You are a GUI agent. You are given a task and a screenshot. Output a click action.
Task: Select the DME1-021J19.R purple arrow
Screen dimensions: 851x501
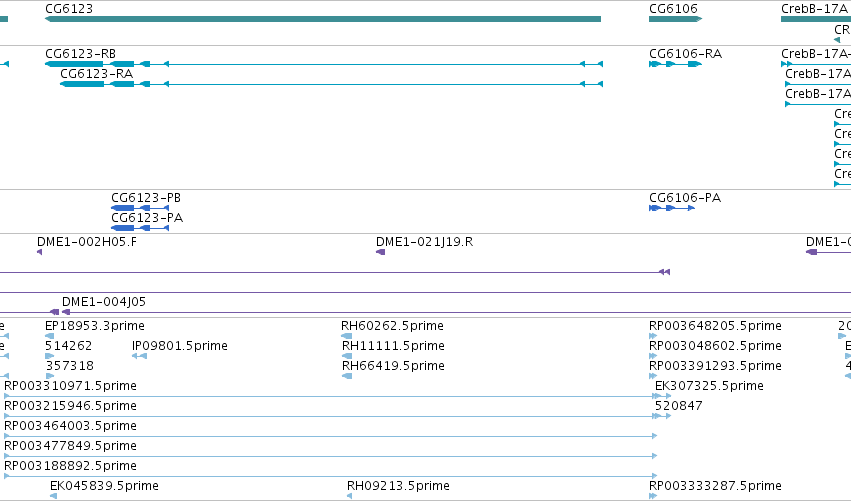(380, 252)
